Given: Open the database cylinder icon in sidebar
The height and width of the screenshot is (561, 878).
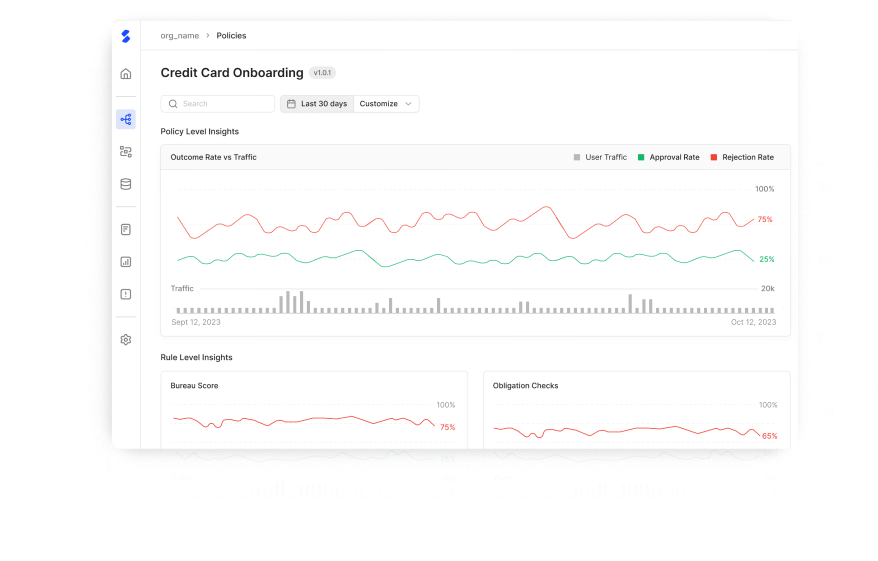Looking at the screenshot, I should coord(126,184).
